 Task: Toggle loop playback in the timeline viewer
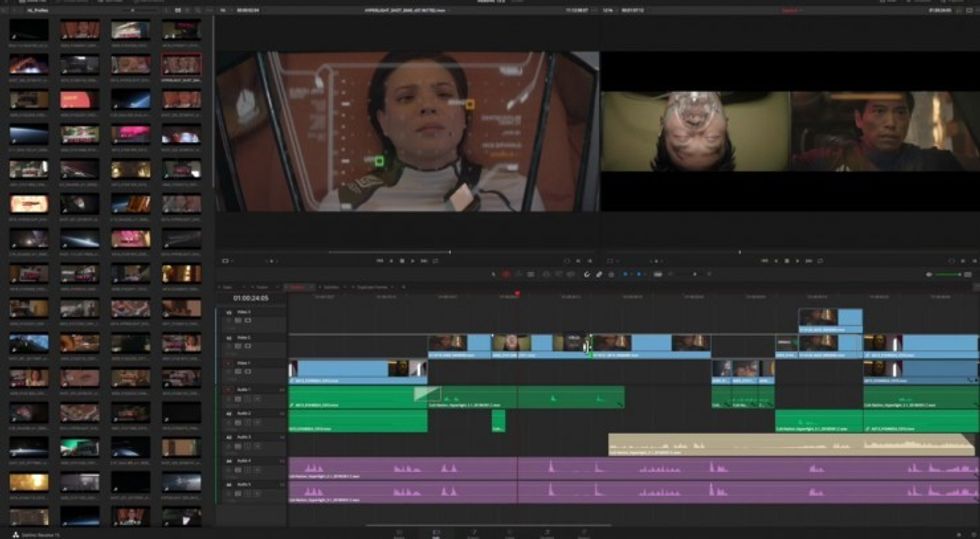[x=820, y=261]
